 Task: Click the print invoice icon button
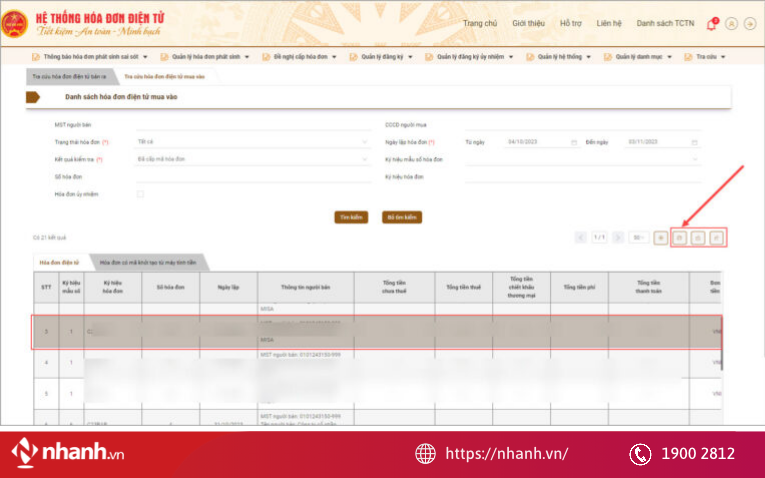pos(698,238)
